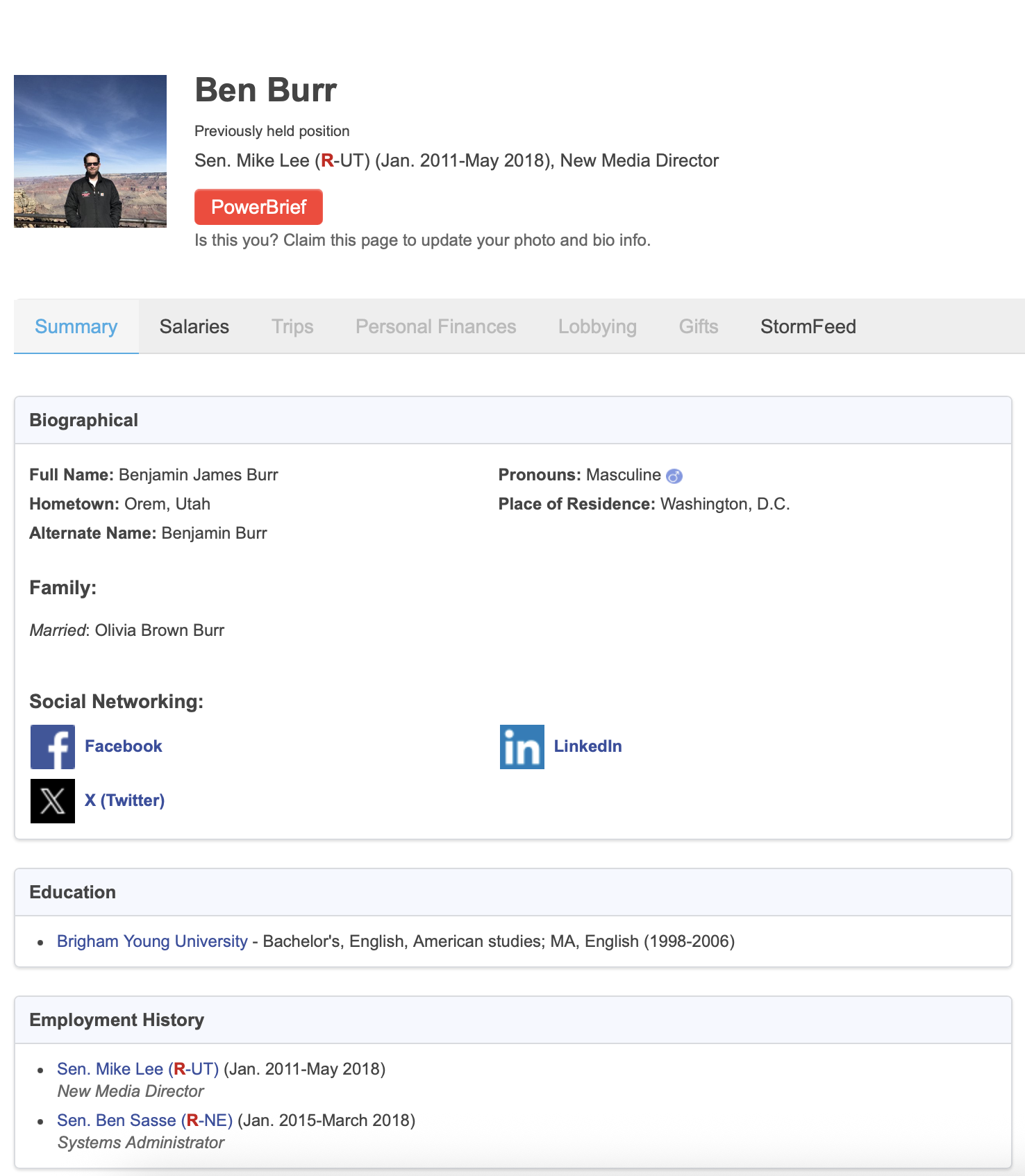Click the X (Twitter) logo icon
This screenshot has height=1176, width=1025.
(53, 801)
